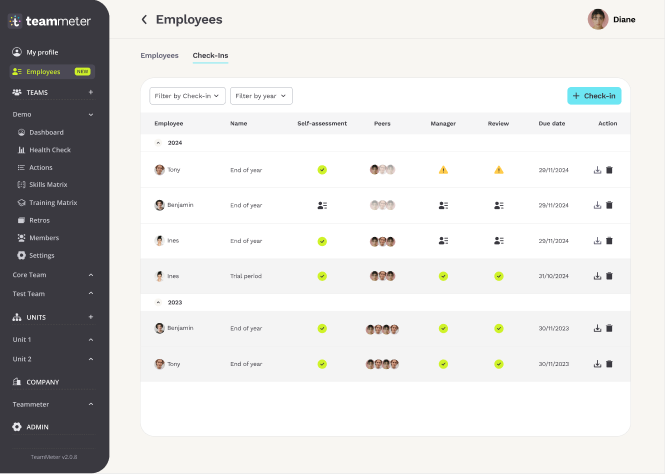Download Tony's 2024 End of year check-in
The width and height of the screenshot is (665, 474).
[x=597, y=170]
